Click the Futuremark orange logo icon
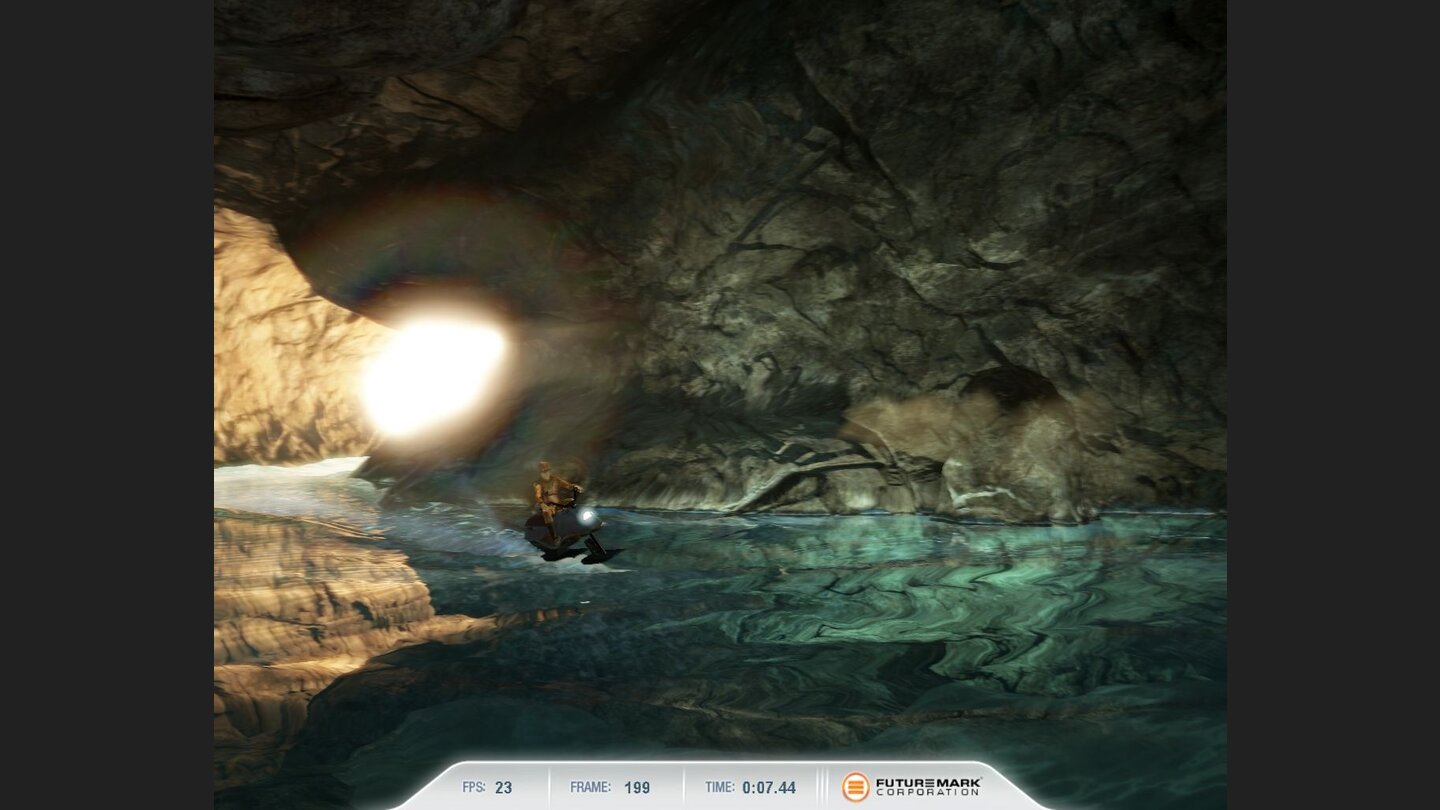Screen dimensions: 1440x810 tap(855, 787)
